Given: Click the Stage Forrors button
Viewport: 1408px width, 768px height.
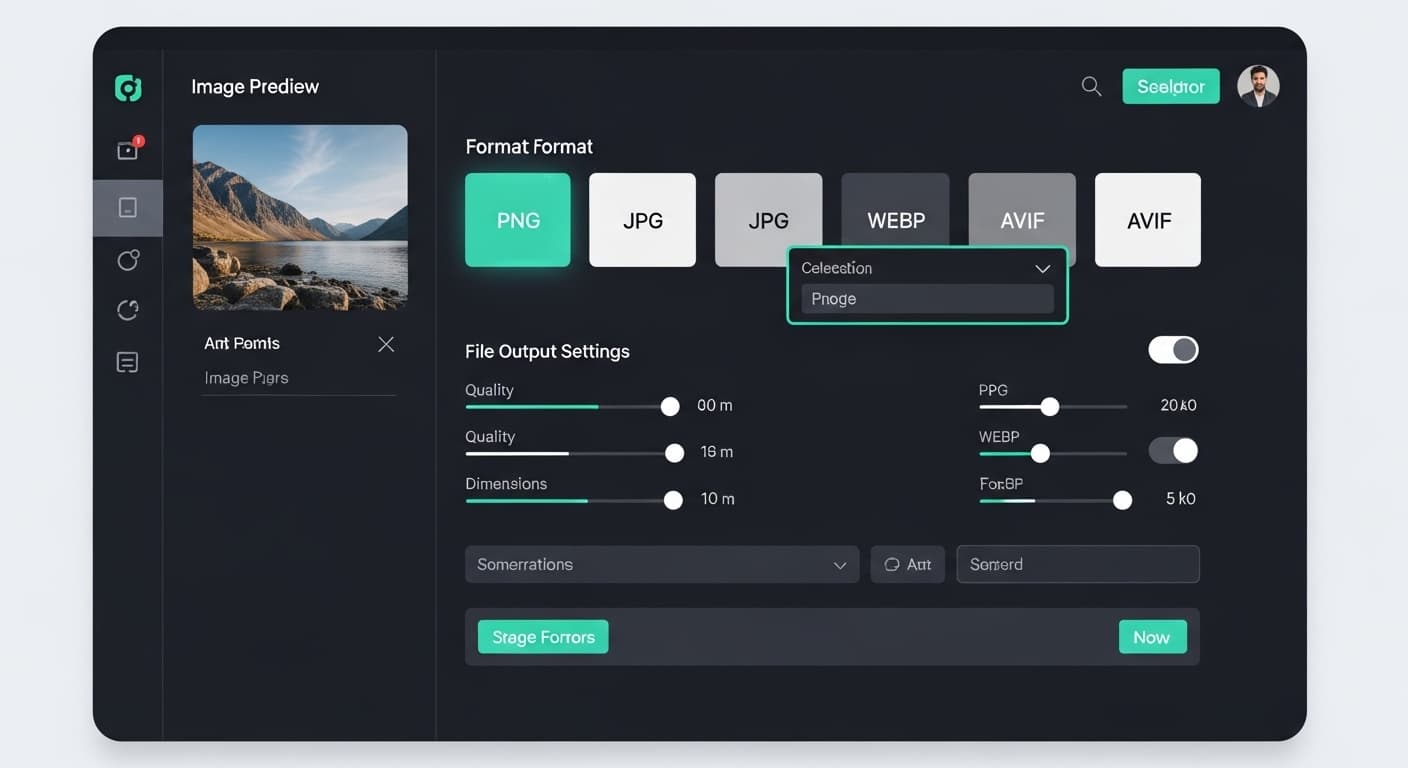Looking at the screenshot, I should pos(543,636).
